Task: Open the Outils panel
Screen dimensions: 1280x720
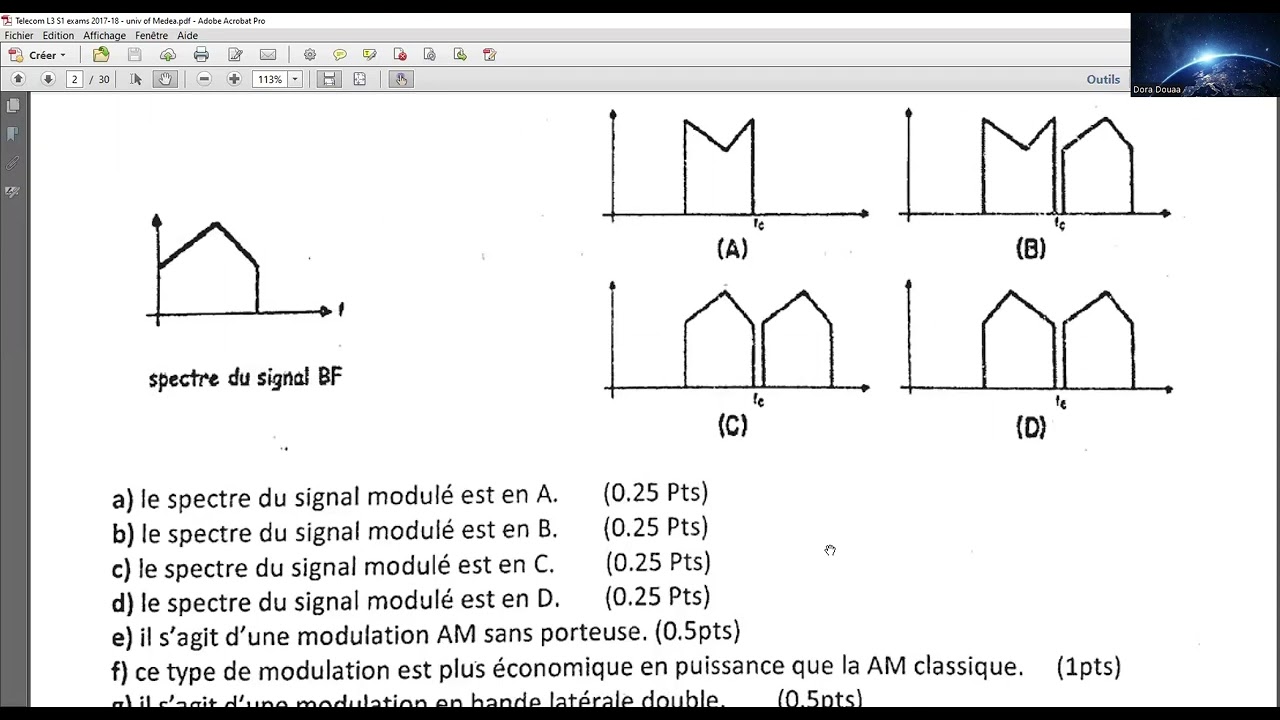Action: pos(1103,79)
